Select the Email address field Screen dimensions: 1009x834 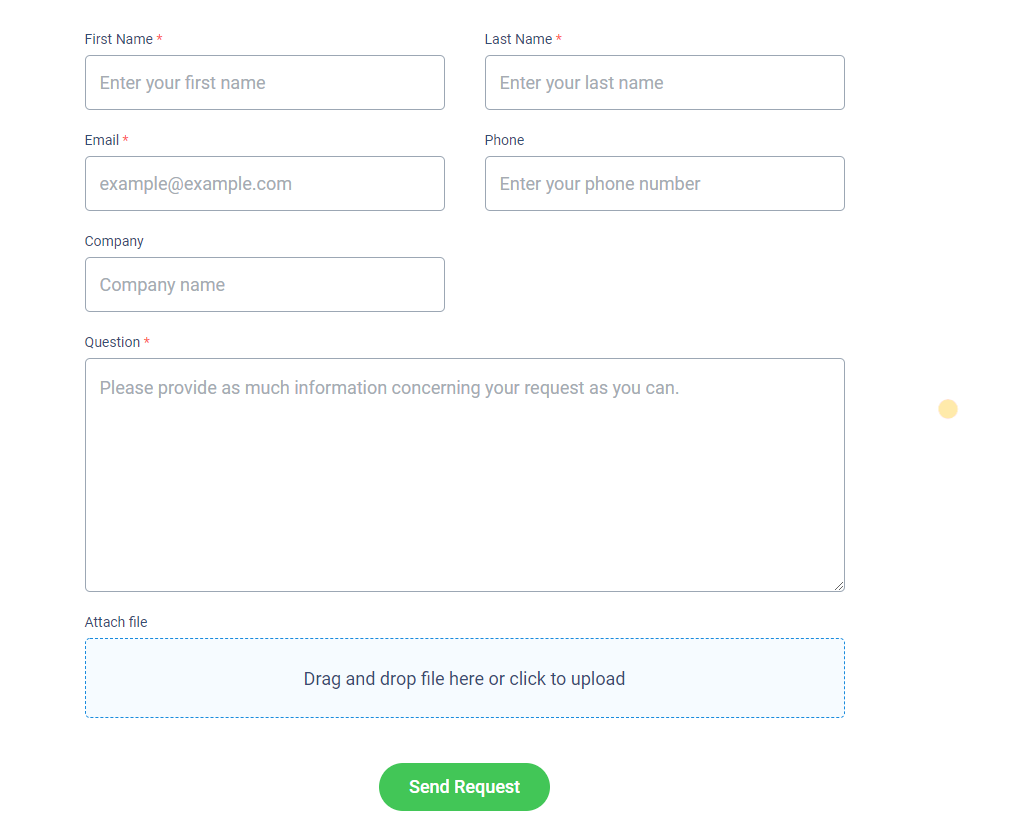(264, 184)
